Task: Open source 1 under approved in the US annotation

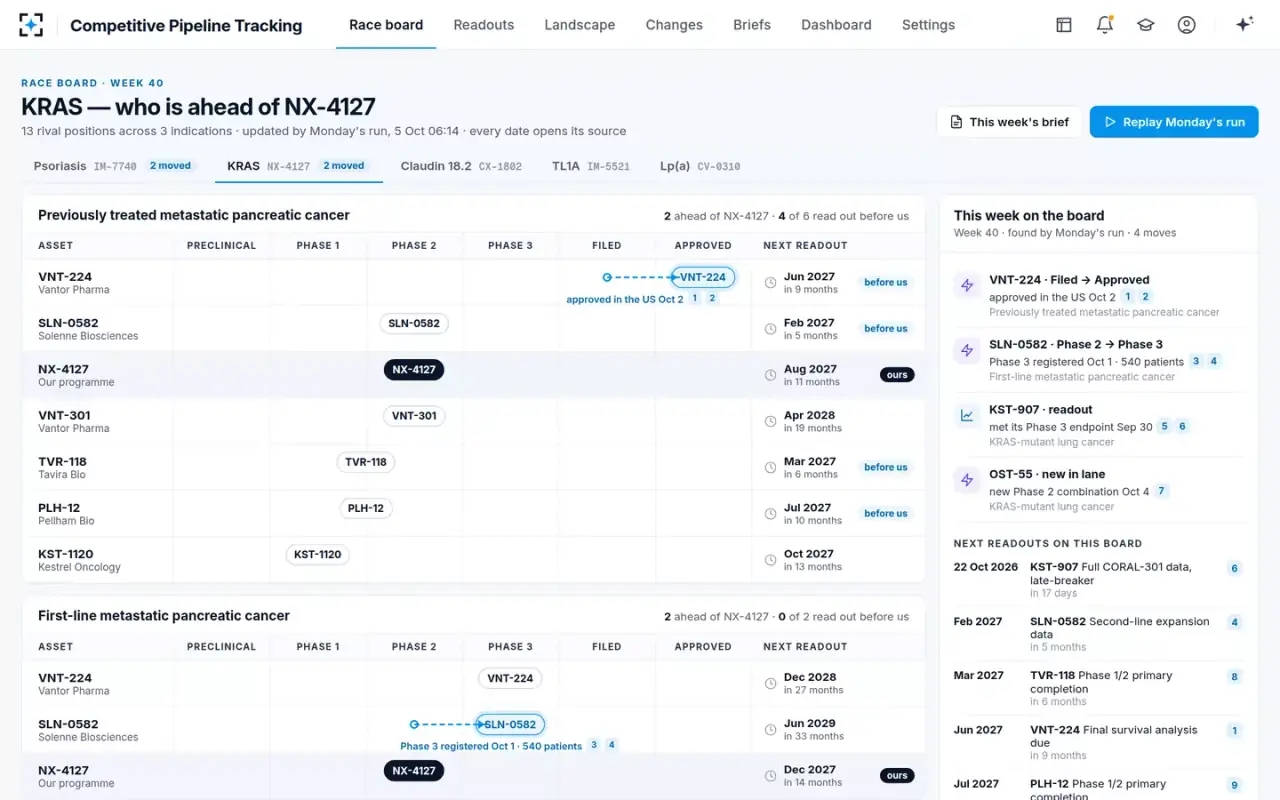Action: 695,298
